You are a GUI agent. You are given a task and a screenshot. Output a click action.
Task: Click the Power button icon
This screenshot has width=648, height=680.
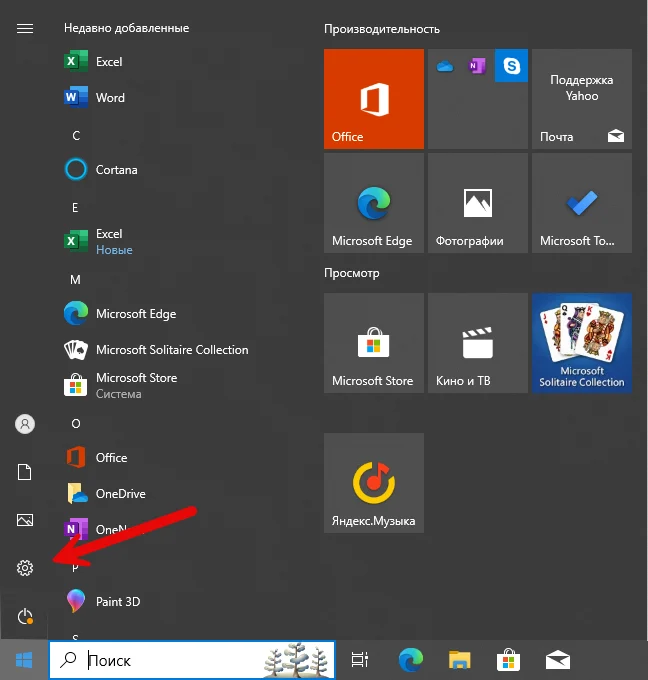(x=25, y=616)
